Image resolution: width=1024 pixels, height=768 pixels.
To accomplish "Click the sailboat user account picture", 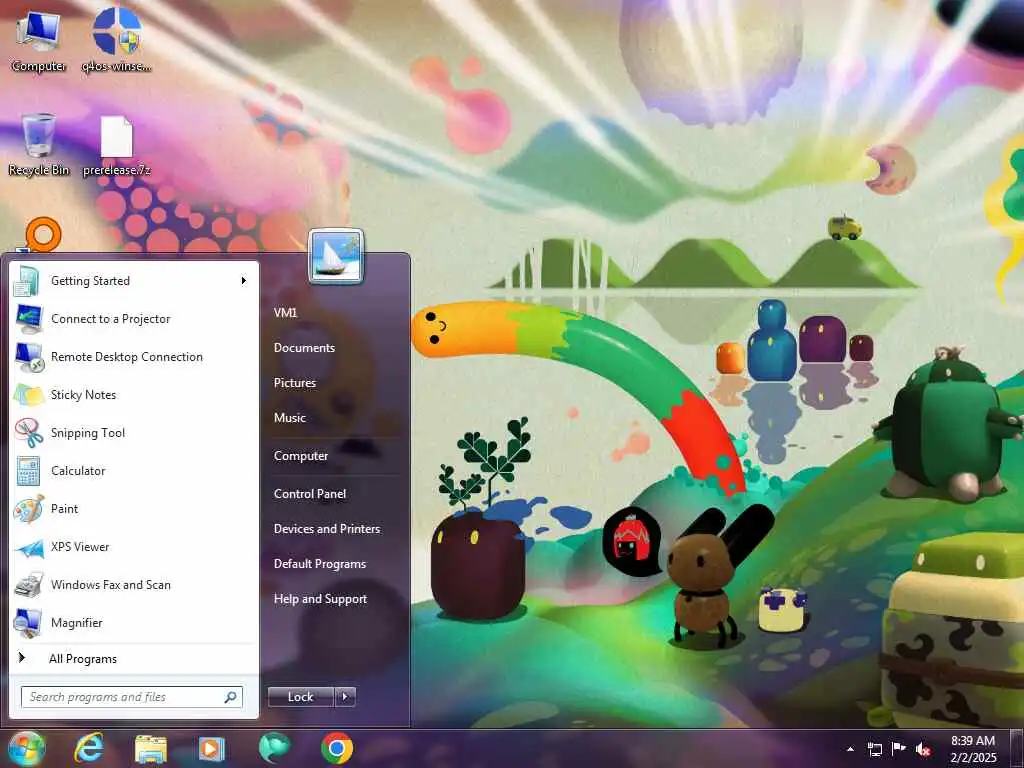I will [336, 256].
